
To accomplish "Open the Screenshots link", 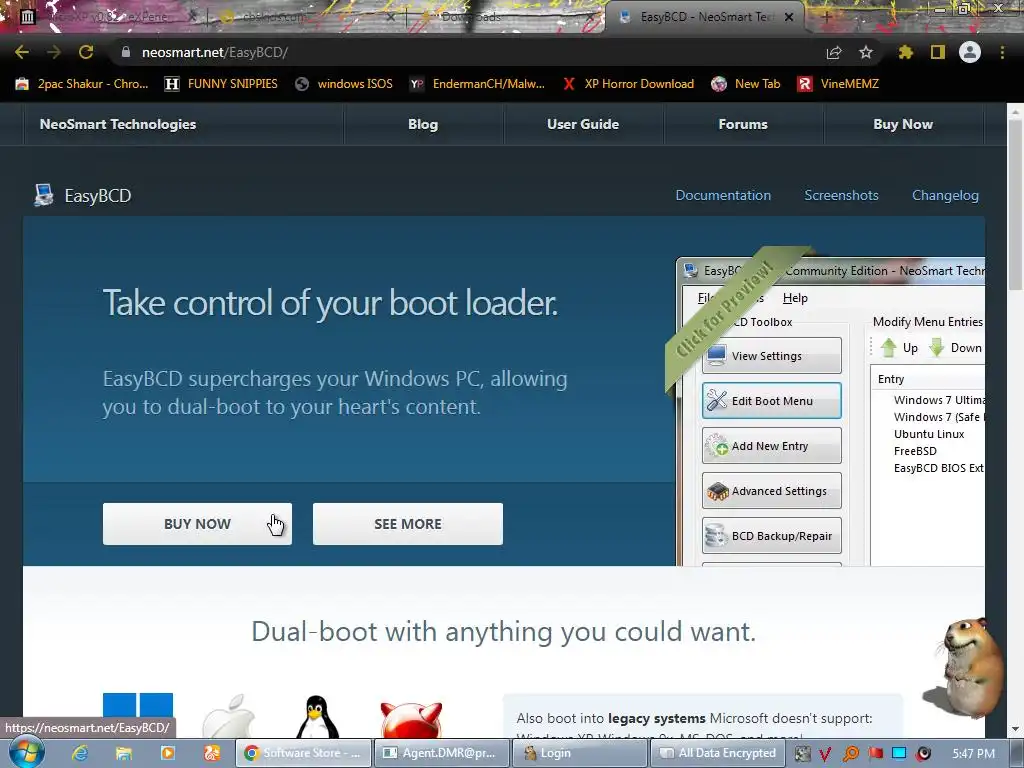I will tap(841, 195).
